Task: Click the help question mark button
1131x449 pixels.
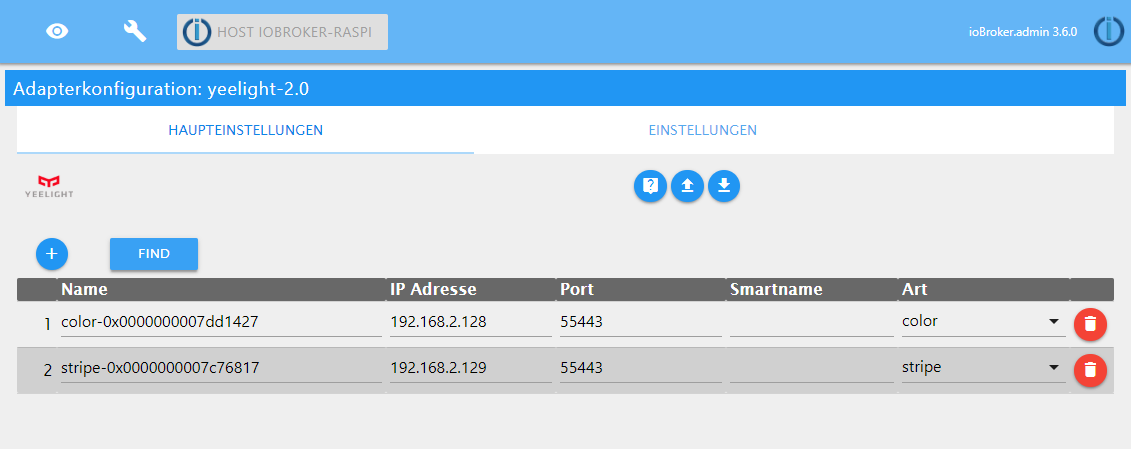Action: tap(650, 185)
